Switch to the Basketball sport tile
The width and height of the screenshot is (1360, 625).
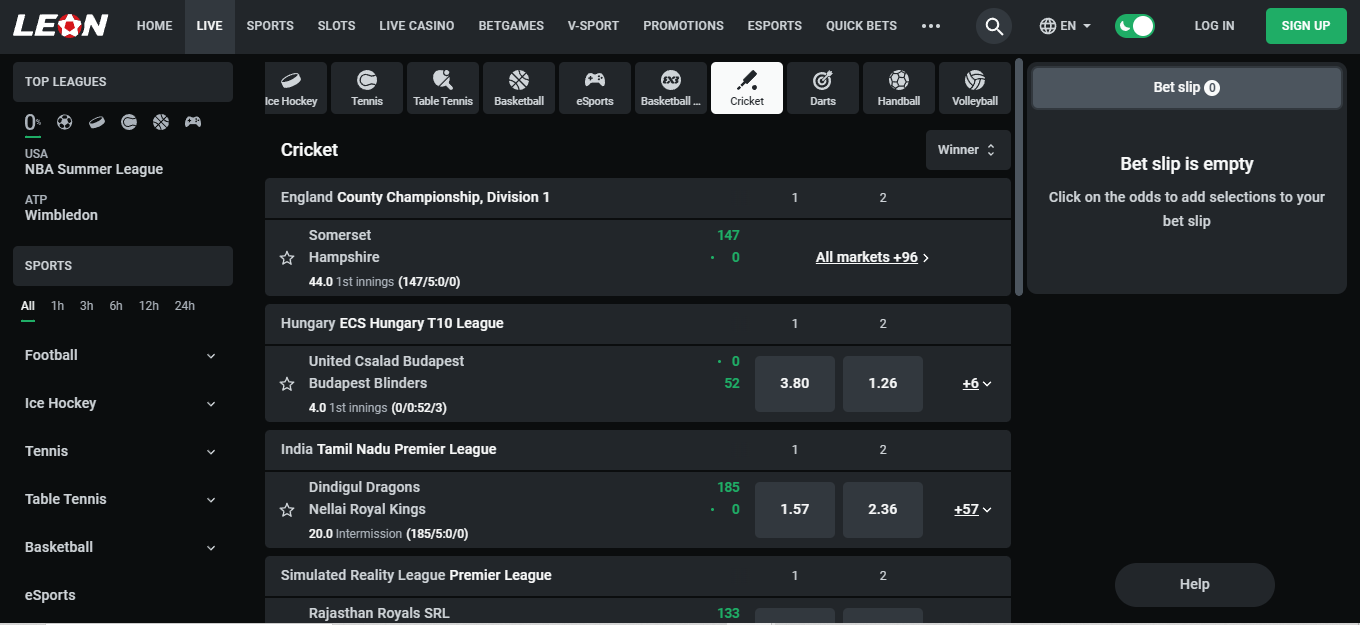point(519,88)
